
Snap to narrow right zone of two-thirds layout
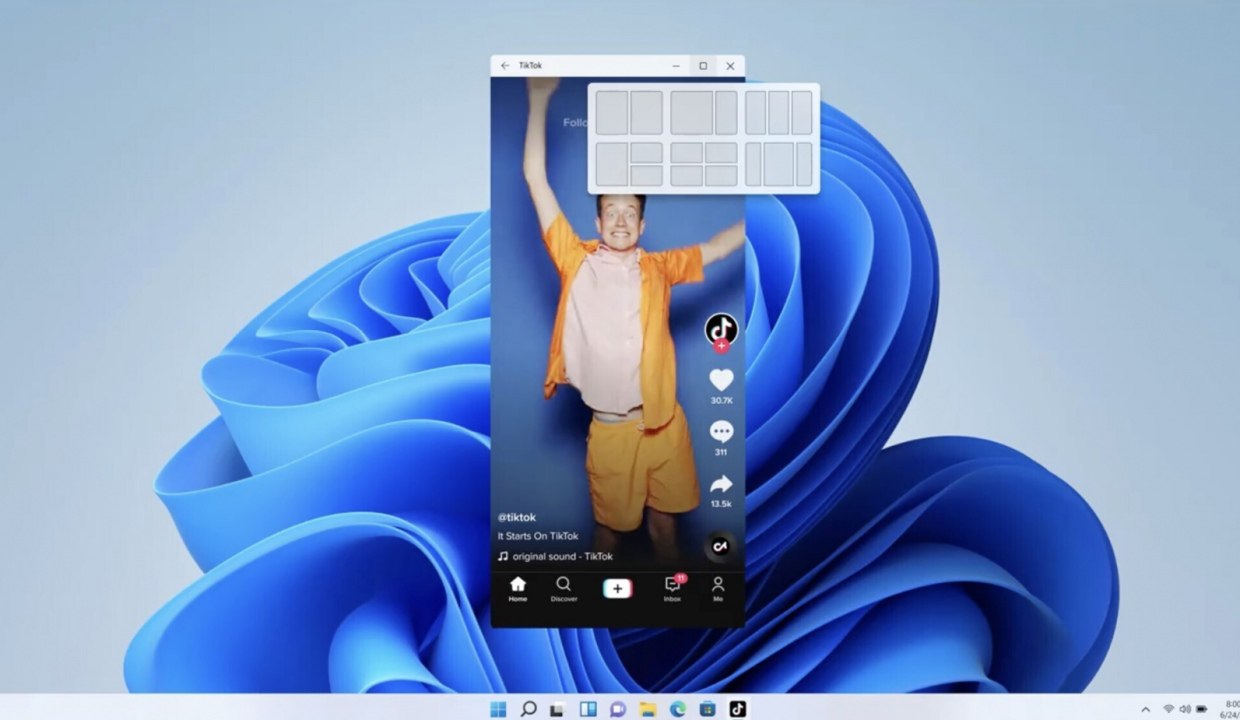pyautogui.click(x=726, y=113)
